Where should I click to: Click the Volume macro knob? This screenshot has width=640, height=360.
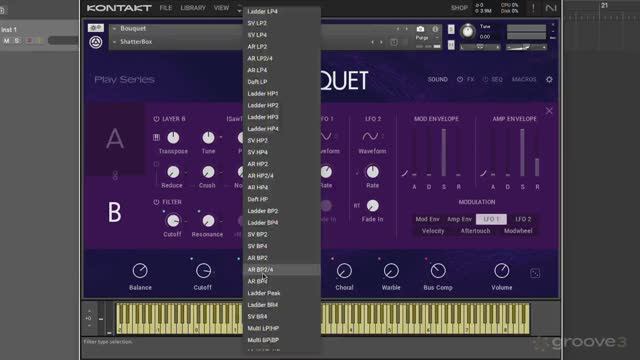click(502, 271)
